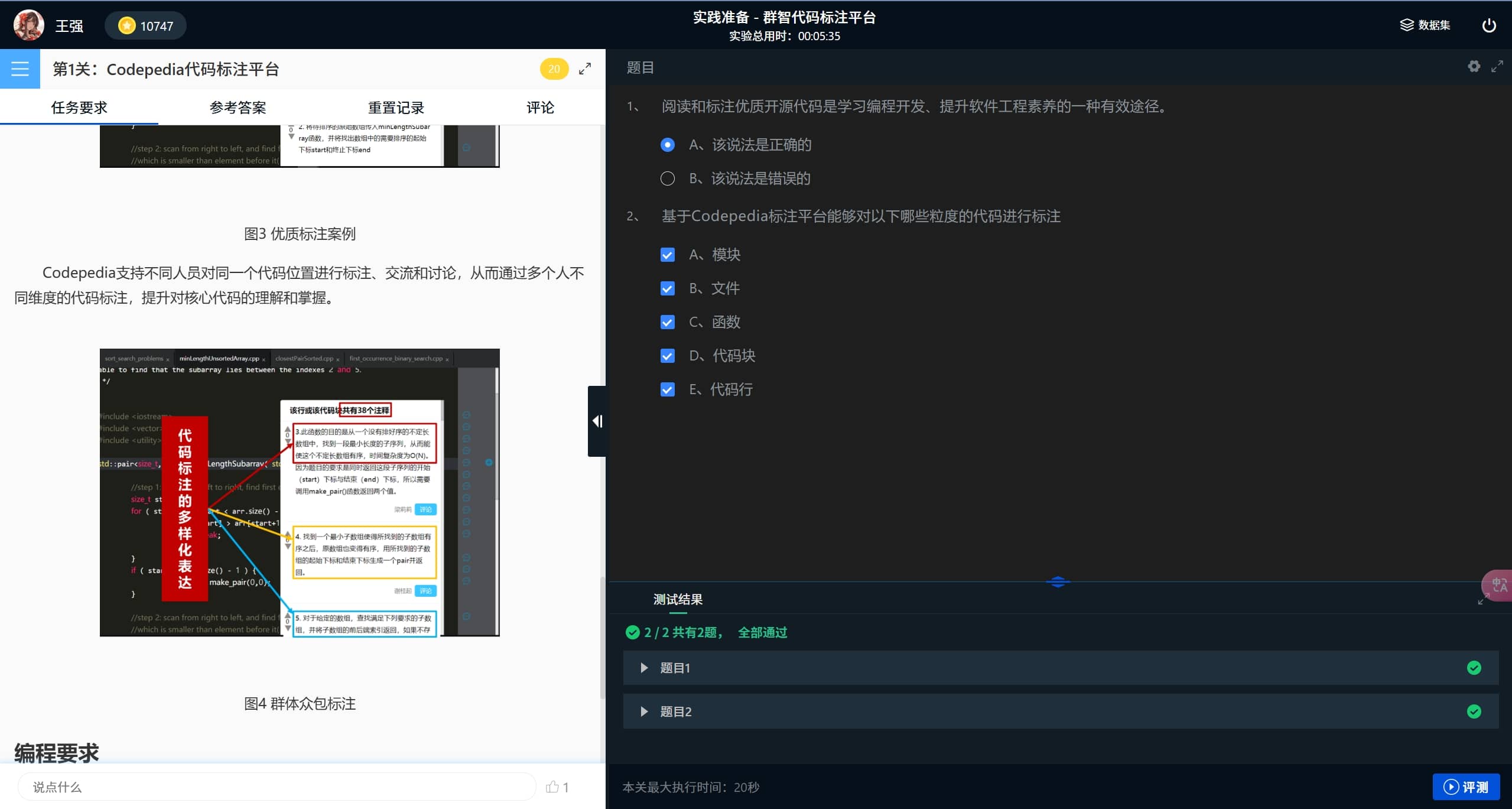Click the gold coin balance 10747
This screenshot has width=1512, height=809.
(x=146, y=26)
